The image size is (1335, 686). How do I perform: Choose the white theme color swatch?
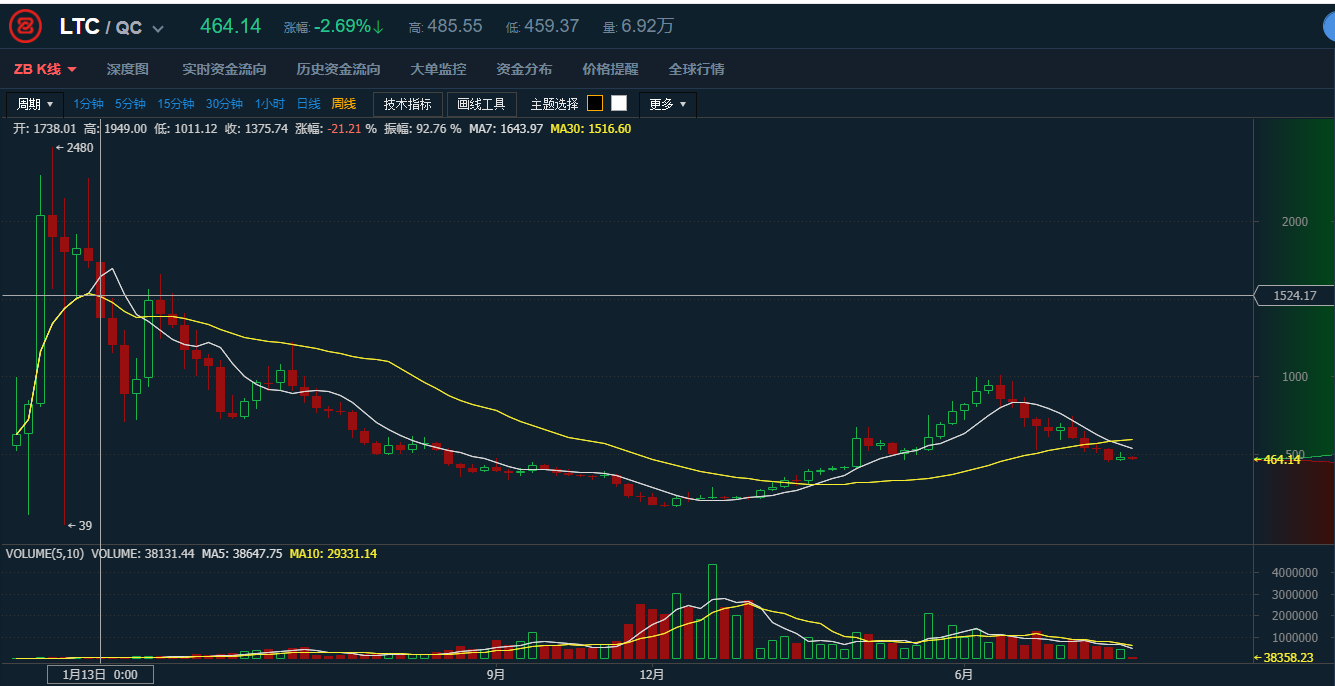619,103
